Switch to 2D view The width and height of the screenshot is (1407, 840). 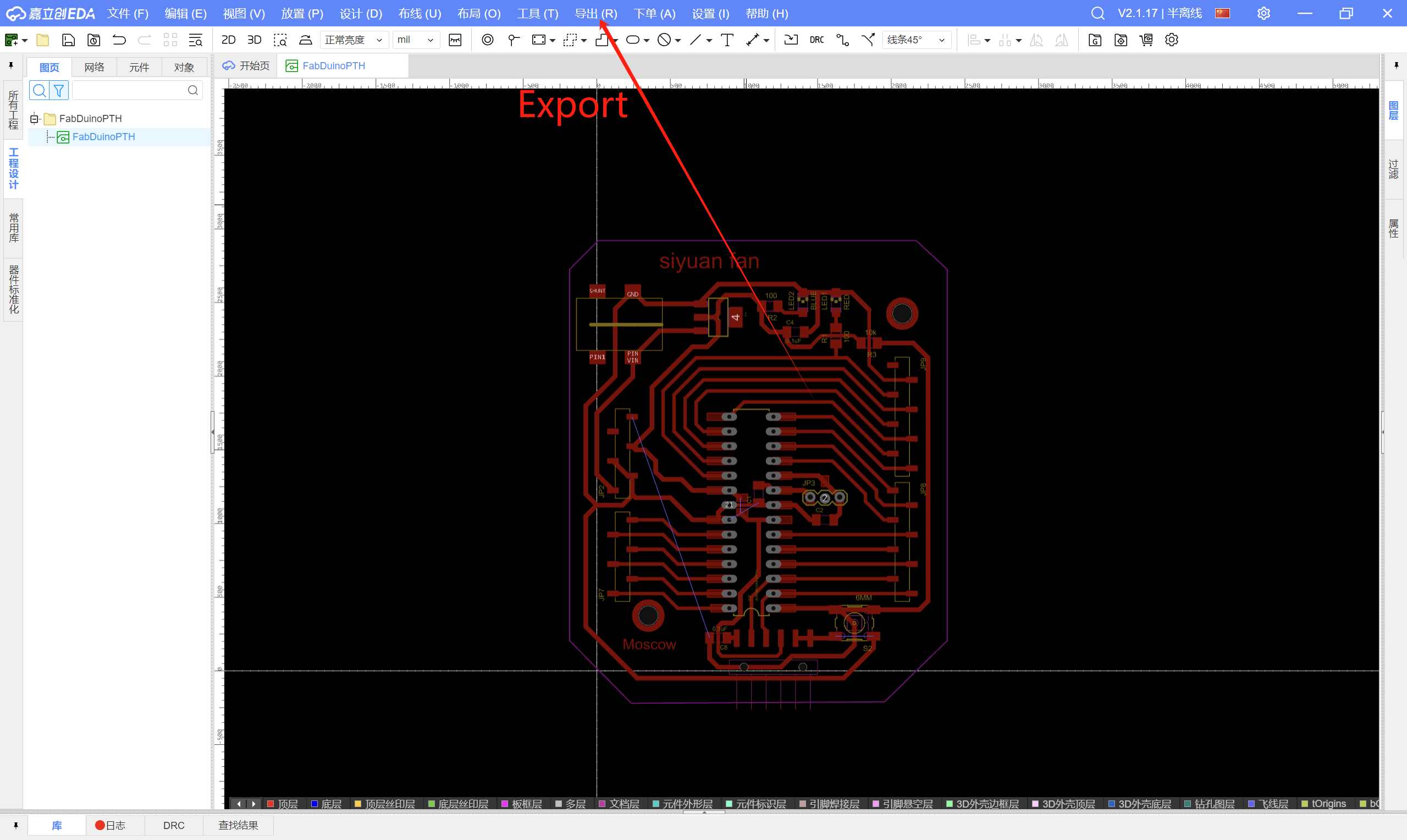(x=228, y=40)
